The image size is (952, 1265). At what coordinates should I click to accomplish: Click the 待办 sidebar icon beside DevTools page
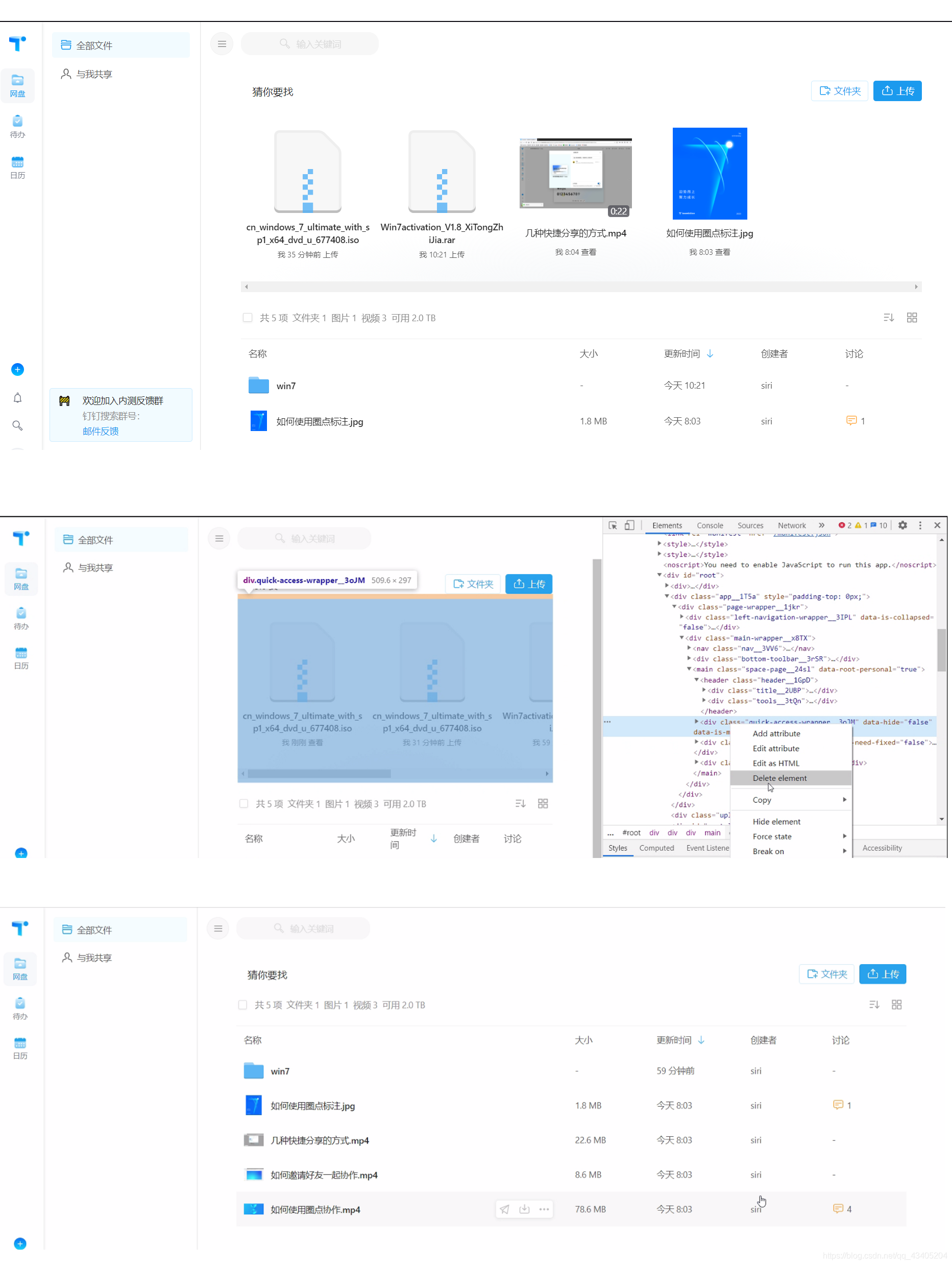click(x=21, y=618)
